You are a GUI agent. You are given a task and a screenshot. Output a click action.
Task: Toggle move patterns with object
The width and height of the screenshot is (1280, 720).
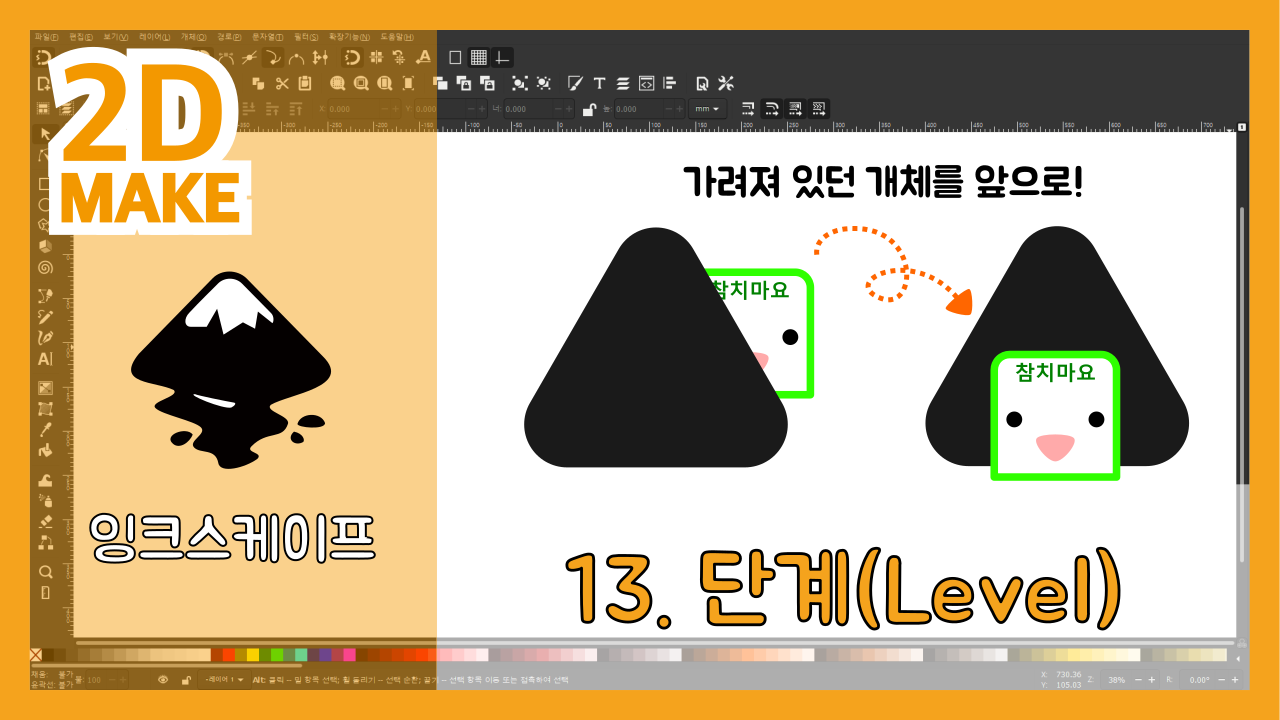(819, 108)
